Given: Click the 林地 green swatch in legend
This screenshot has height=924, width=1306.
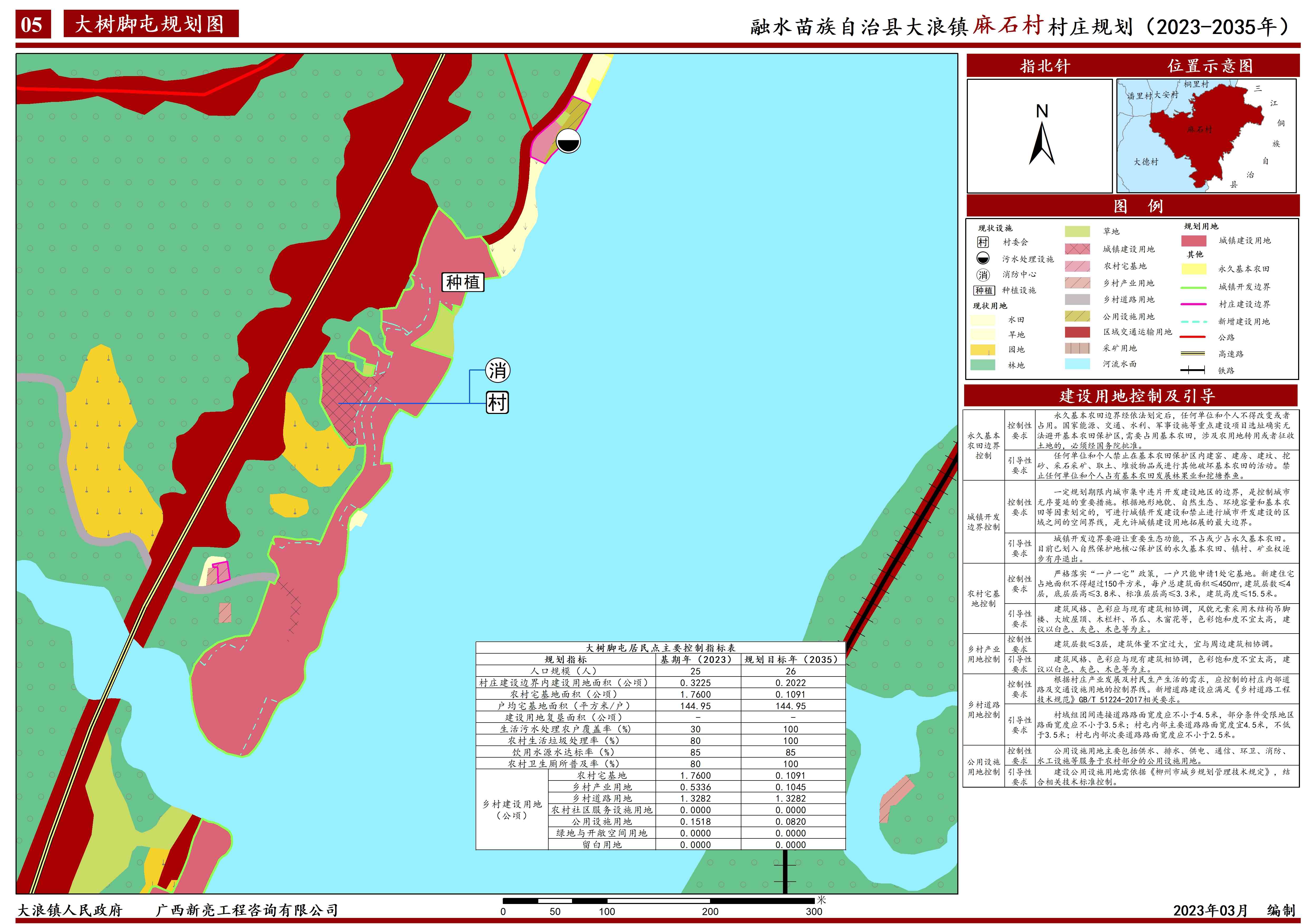Looking at the screenshot, I should pos(983,365).
